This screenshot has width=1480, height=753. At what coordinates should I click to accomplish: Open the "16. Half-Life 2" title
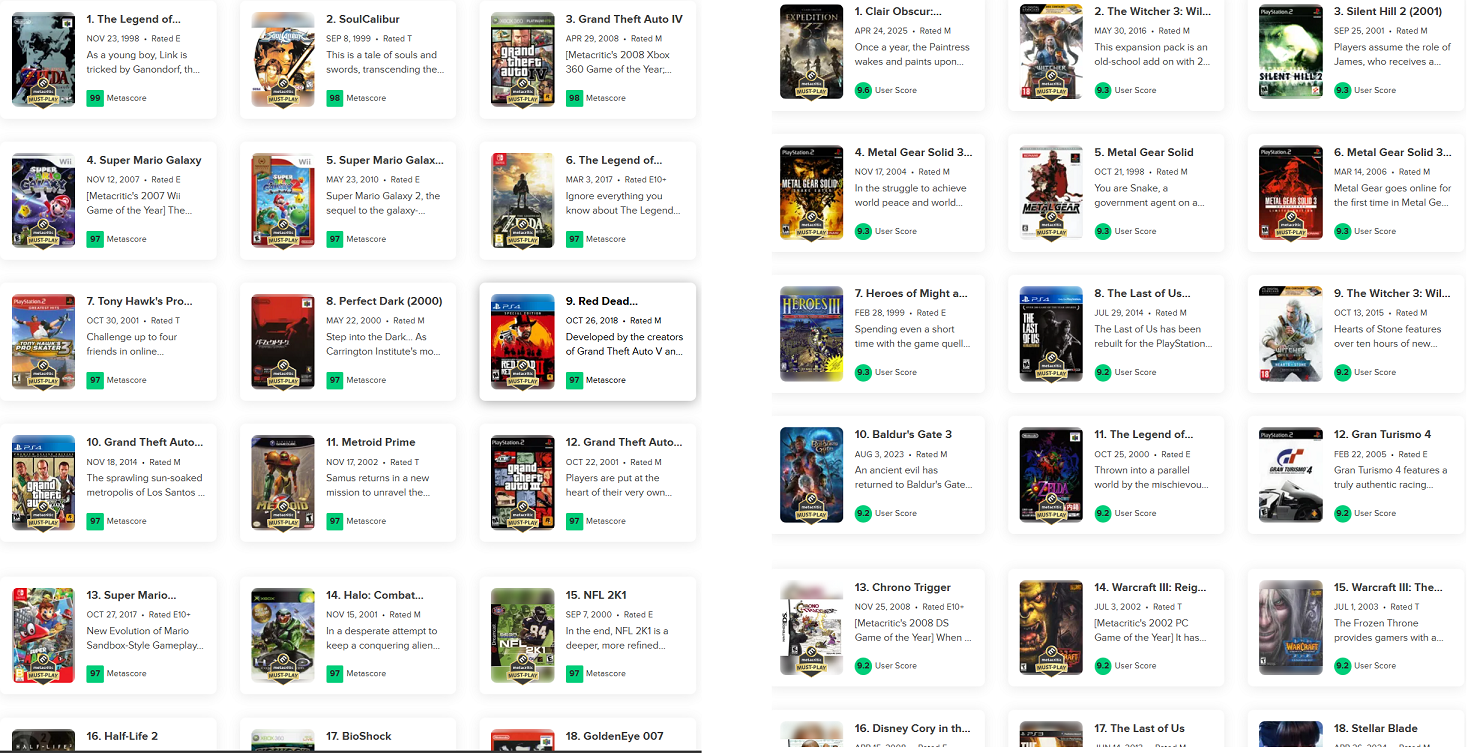click(x=123, y=736)
